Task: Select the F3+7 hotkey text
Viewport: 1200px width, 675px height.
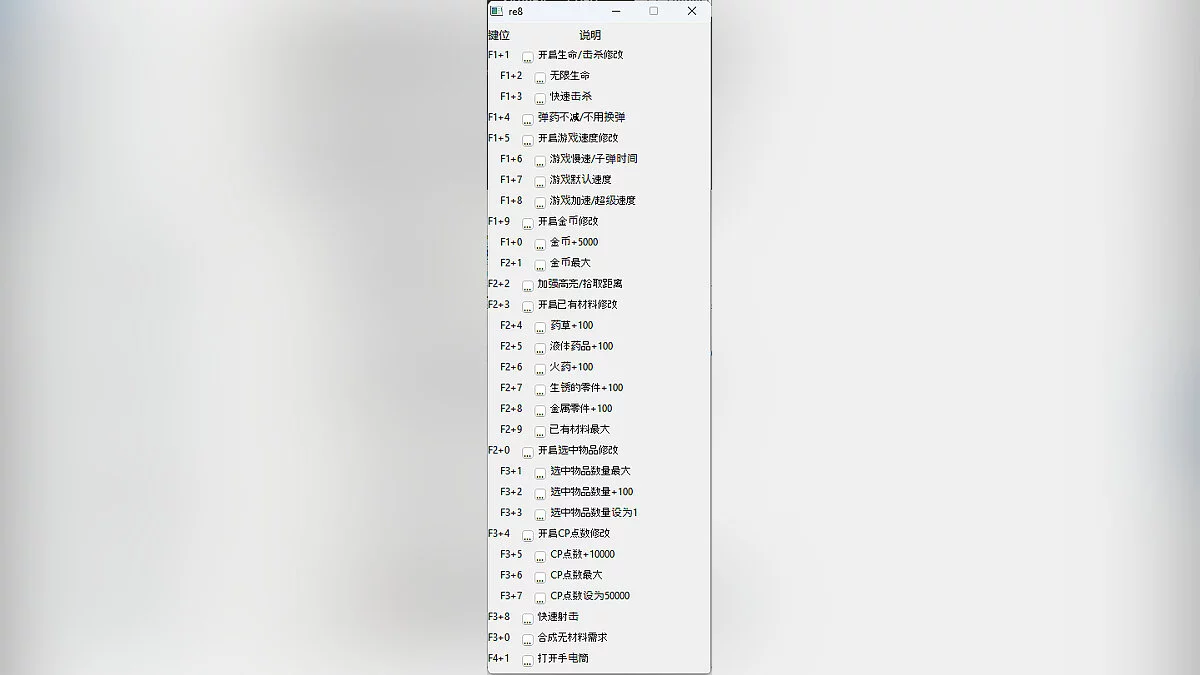Action: tap(511, 596)
